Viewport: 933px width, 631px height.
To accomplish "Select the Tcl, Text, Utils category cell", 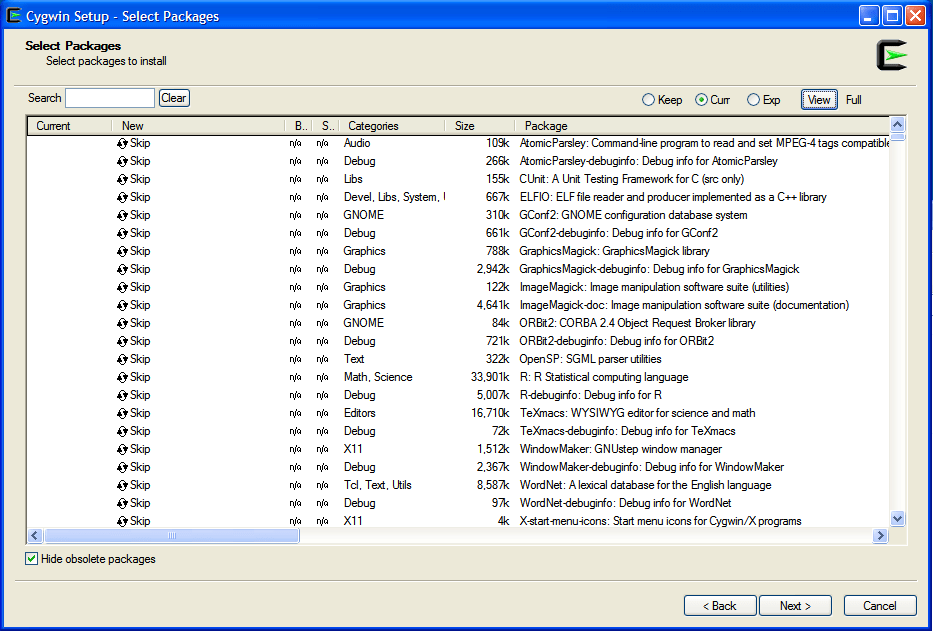I will [377, 485].
